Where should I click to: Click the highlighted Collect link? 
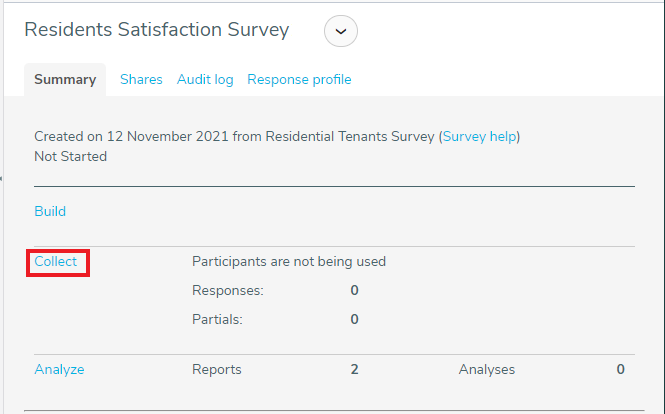coord(56,261)
